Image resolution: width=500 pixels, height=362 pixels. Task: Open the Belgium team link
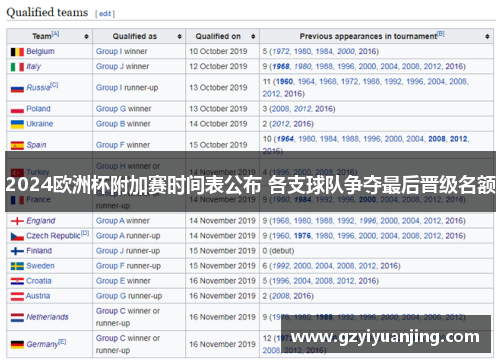40,51
